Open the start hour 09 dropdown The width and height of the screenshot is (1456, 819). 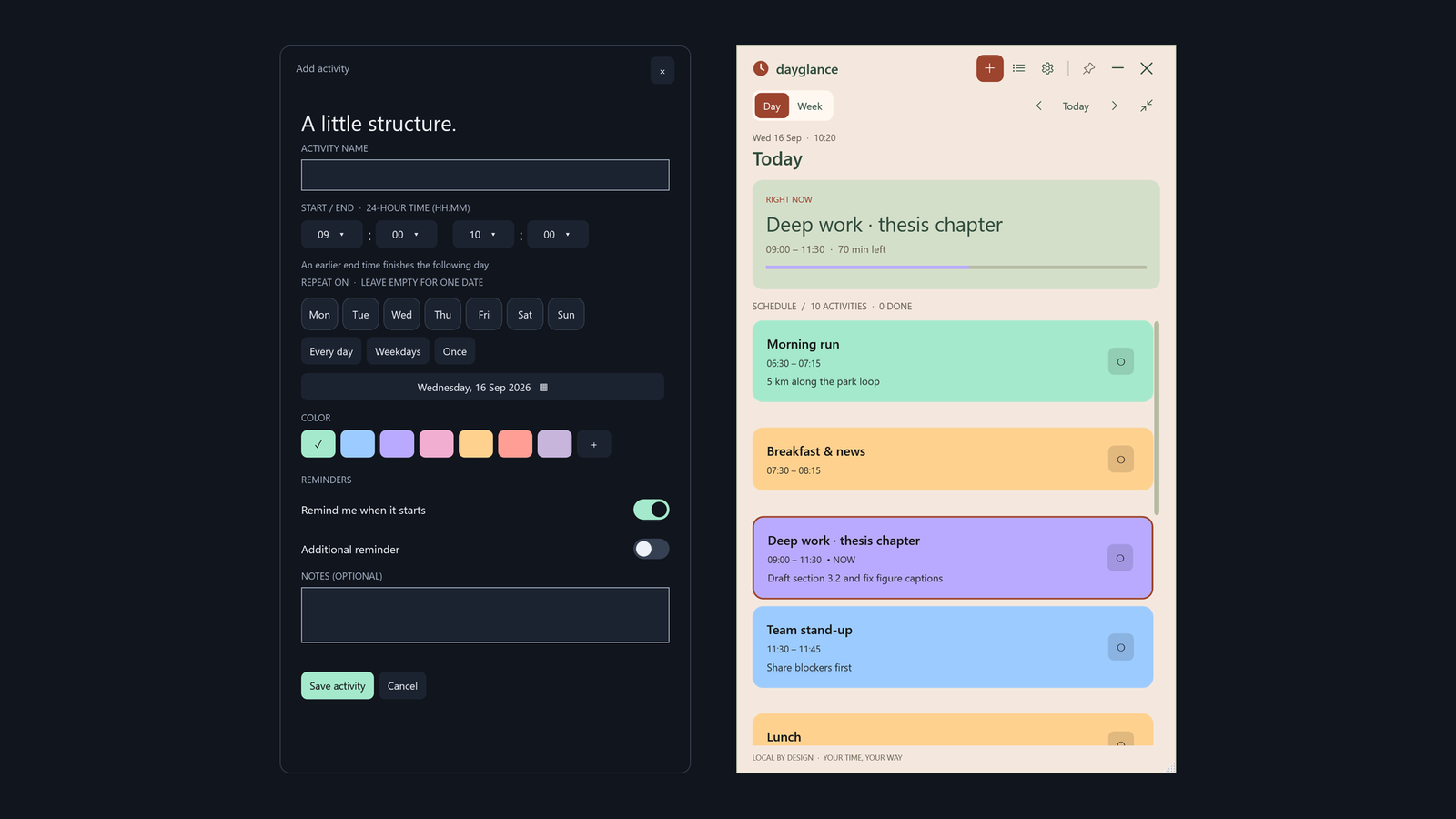click(x=331, y=234)
